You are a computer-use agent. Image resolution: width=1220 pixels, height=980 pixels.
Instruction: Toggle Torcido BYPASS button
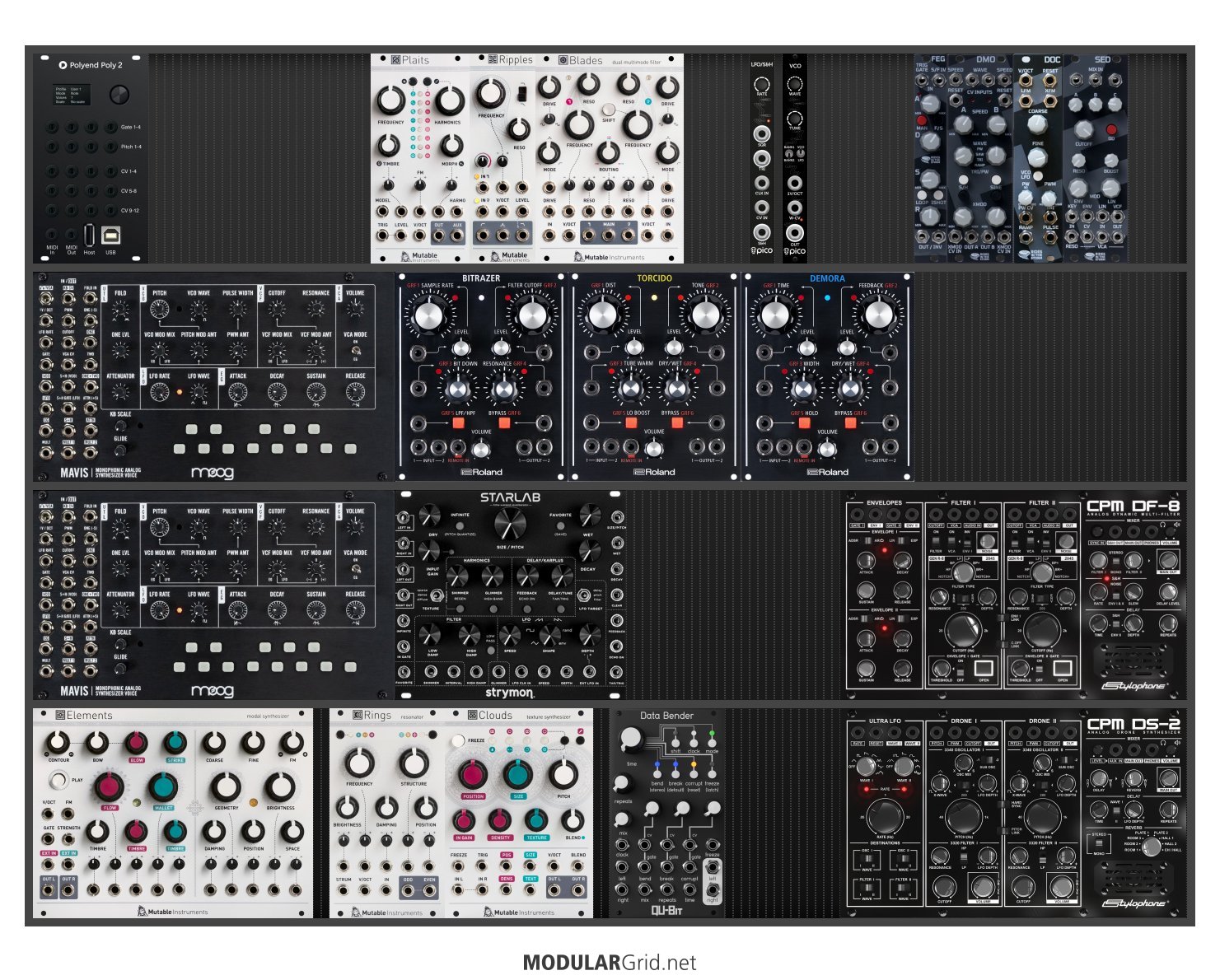click(x=677, y=423)
